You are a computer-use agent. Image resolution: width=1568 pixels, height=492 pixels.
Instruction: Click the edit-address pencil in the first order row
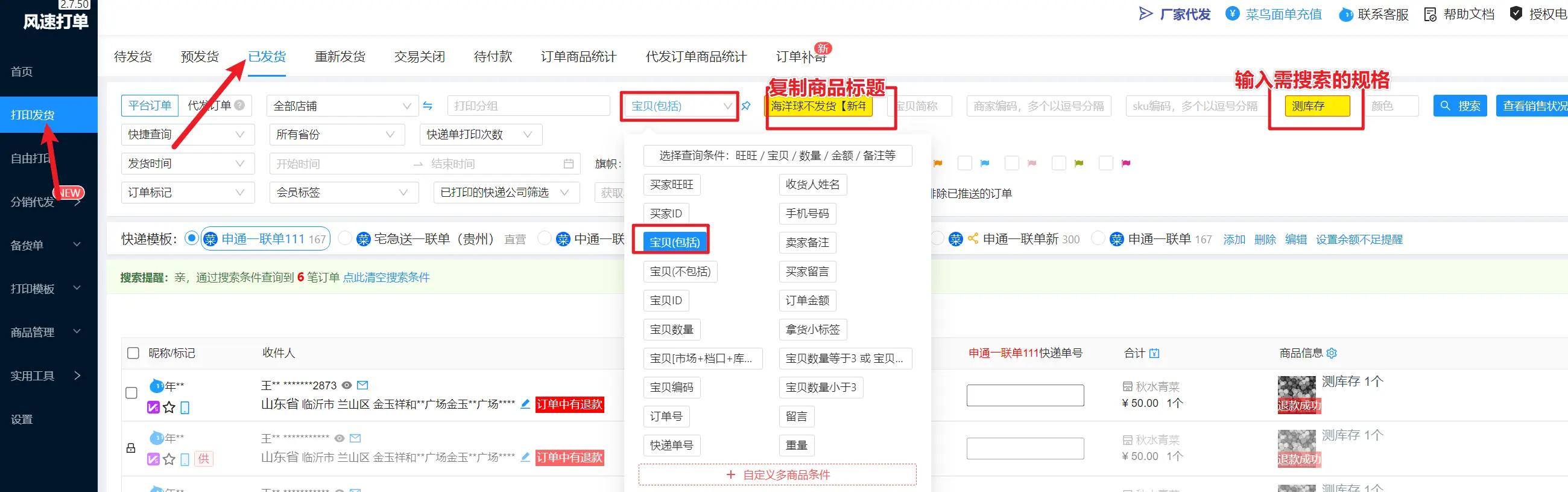click(525, 404)
